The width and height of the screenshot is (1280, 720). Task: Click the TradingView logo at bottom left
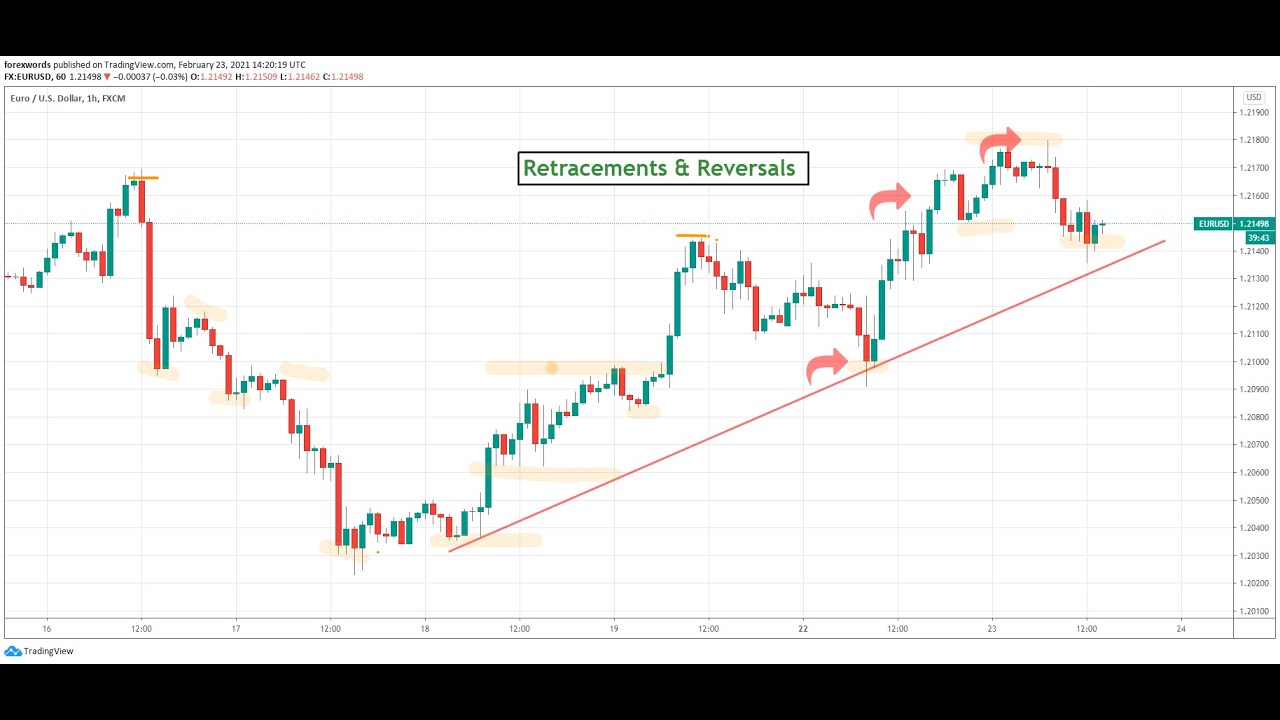coord(39,651)
